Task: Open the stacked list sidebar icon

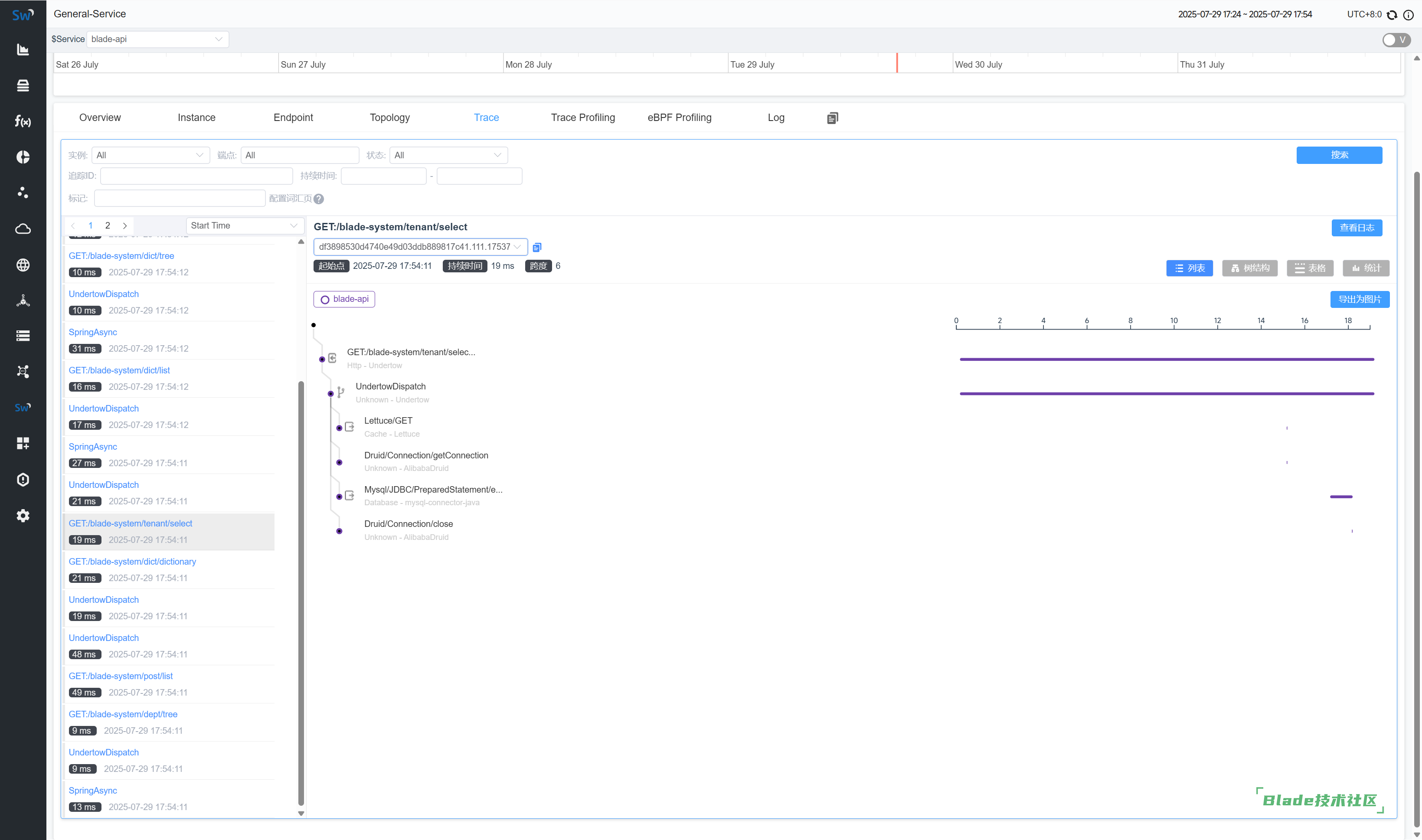Action: [23, 336]
